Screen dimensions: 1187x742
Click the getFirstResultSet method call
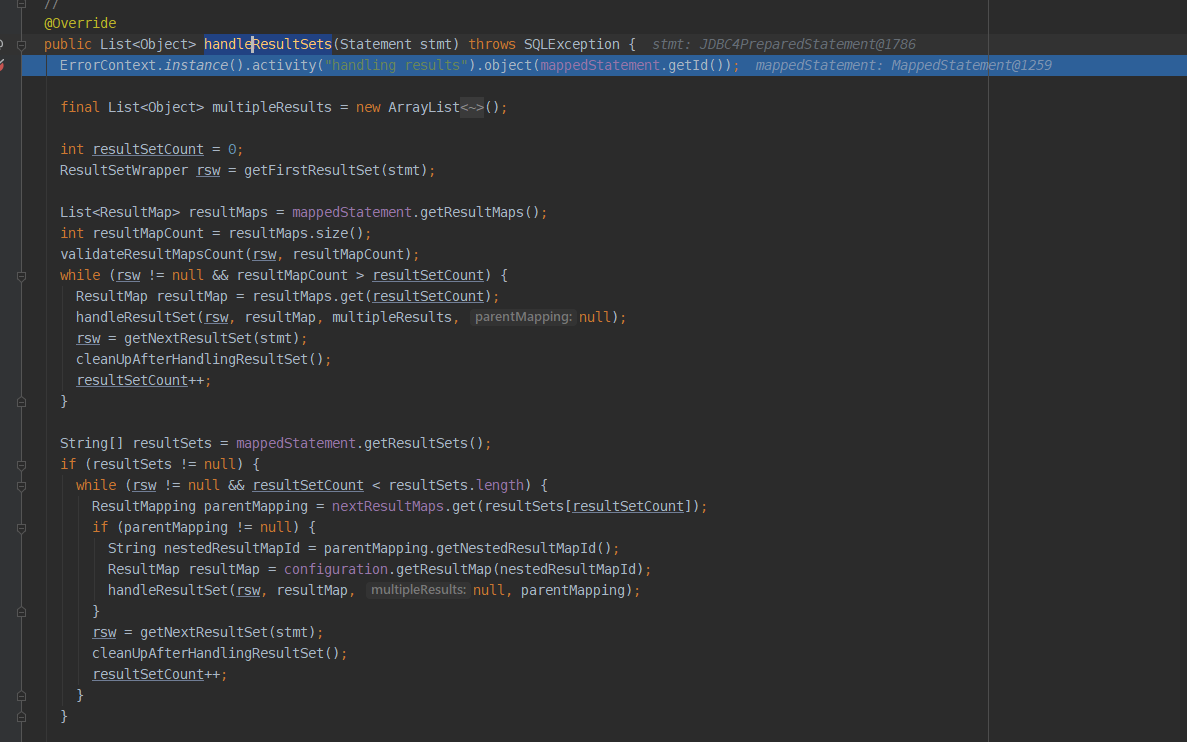(311, 170)
